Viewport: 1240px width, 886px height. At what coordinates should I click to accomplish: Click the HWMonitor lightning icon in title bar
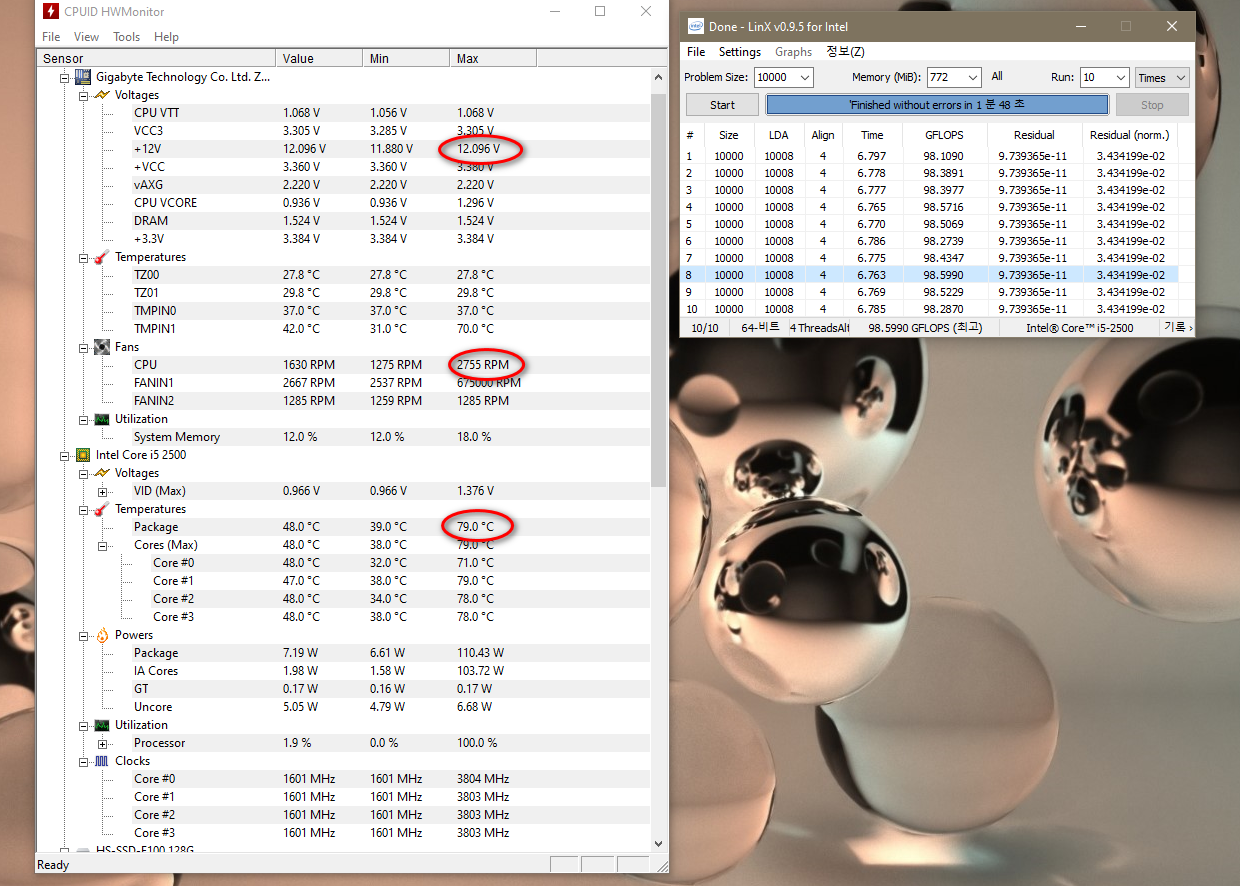click(x=51, y=12)
